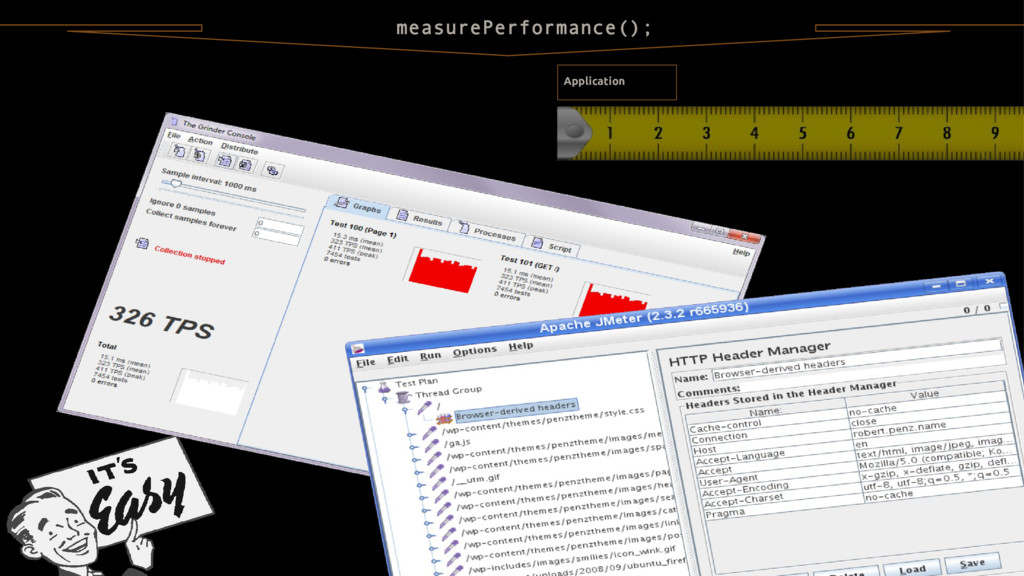Expand the /ga.js request node
The height and width of the screenshot is (576, 1024).
(x=413, y=447)
